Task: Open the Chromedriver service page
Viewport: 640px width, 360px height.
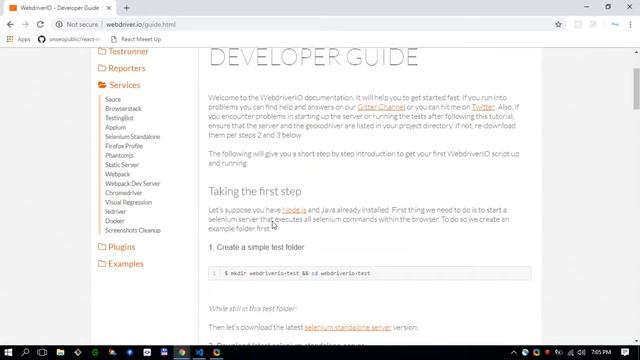Action: click(124, 193)
